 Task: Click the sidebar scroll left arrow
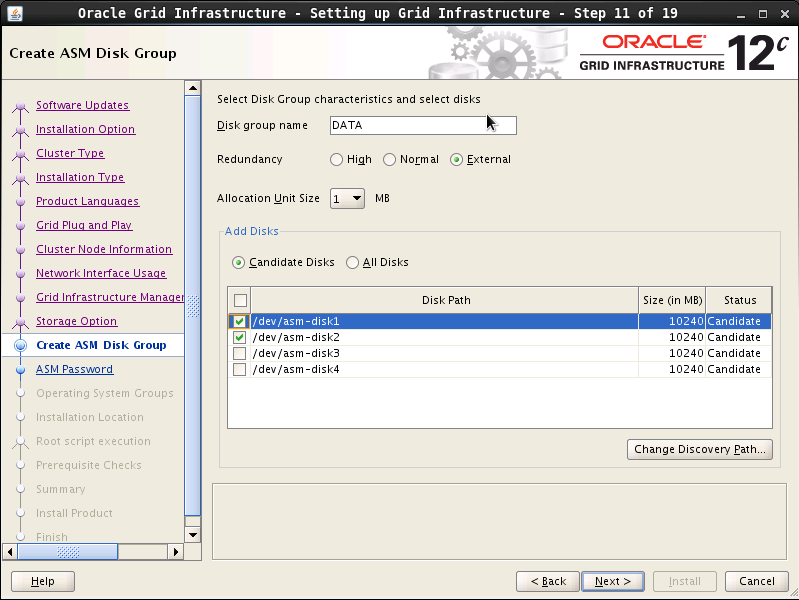12,551
